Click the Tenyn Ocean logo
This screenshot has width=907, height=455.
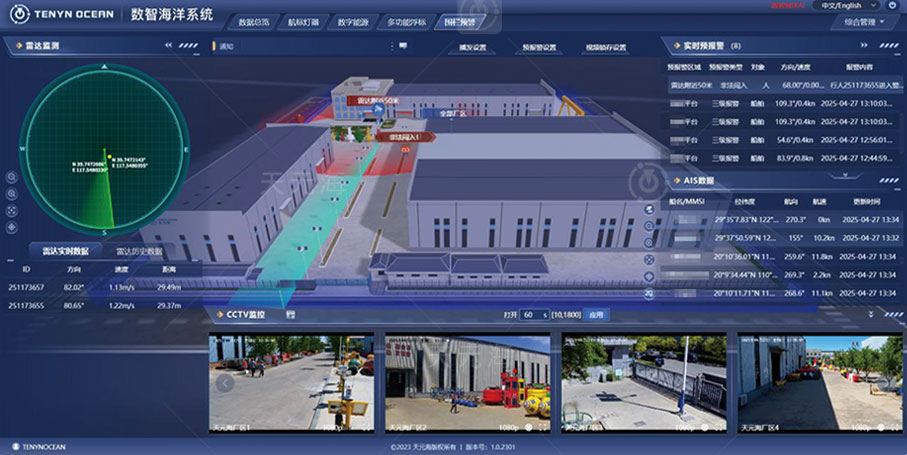pyautogui.click(x=60, y=15)
